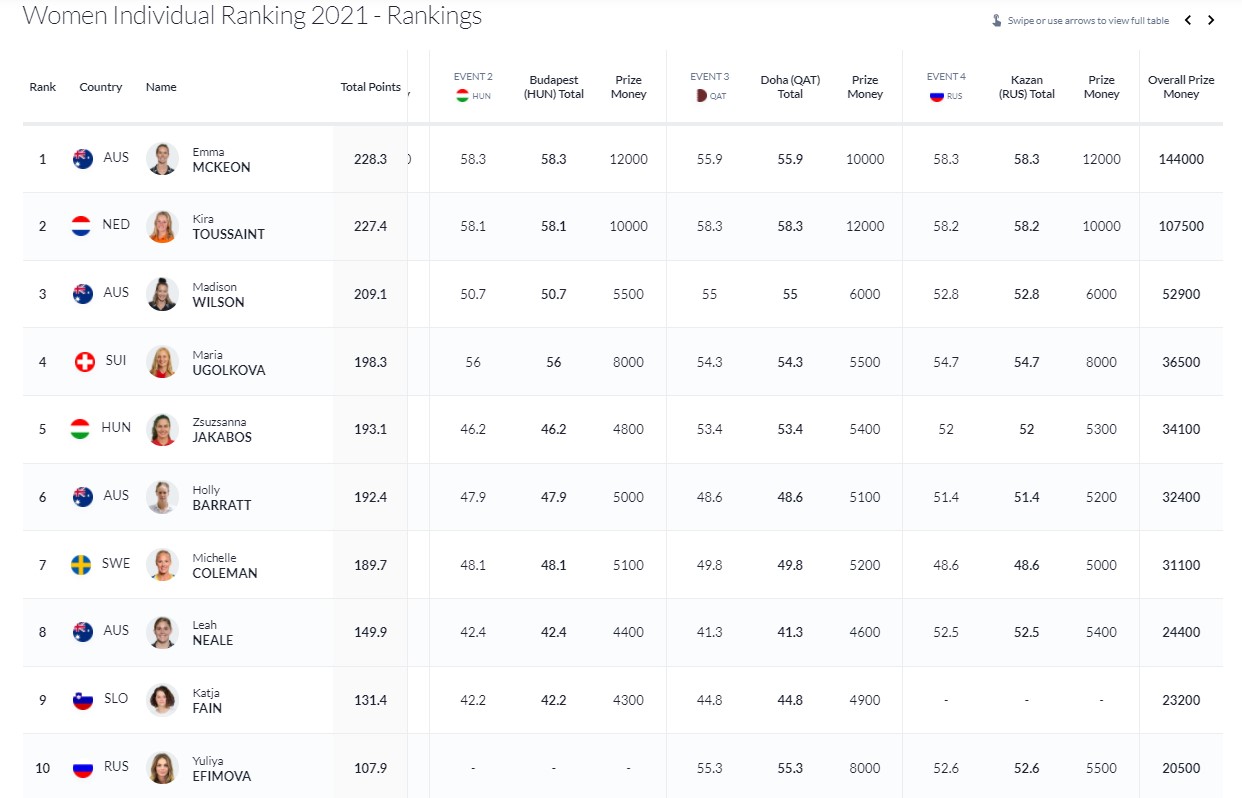
Task: Click the Switzerland flag beside SUI
Action: tap(85, 361)
